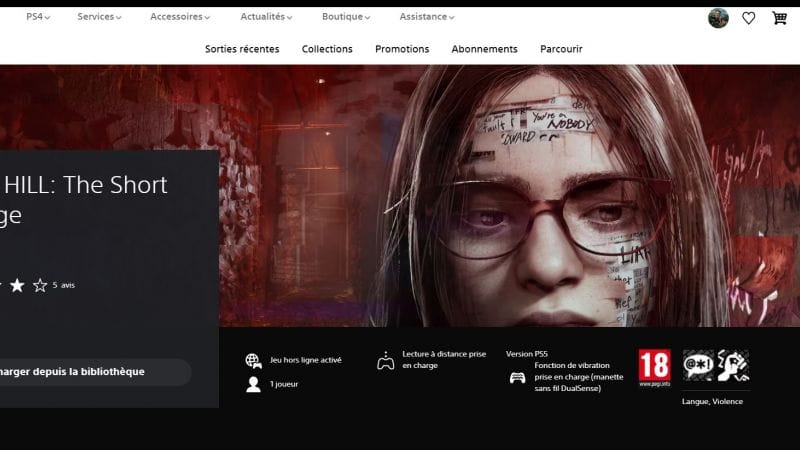Click the filled rating star

click(17, 285)
